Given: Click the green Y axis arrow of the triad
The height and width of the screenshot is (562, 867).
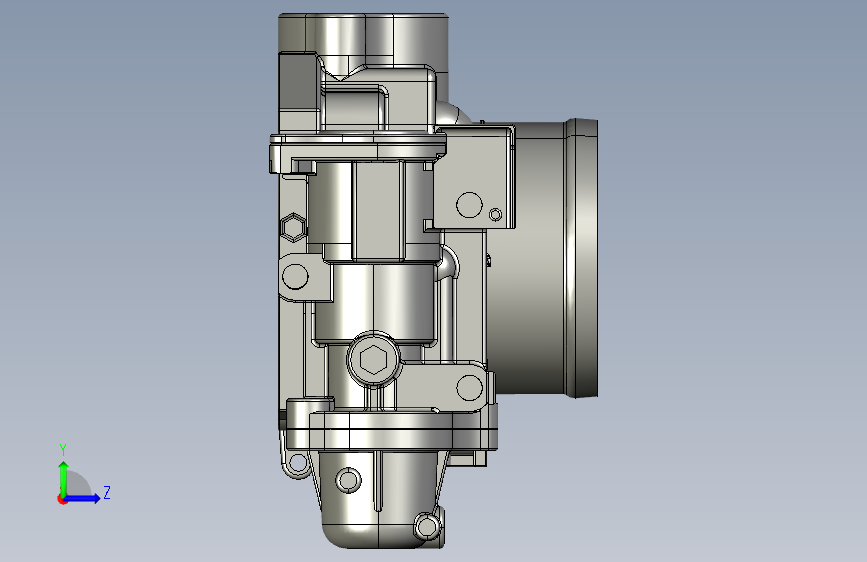Looking at the screenshot, I should point(64,478).
